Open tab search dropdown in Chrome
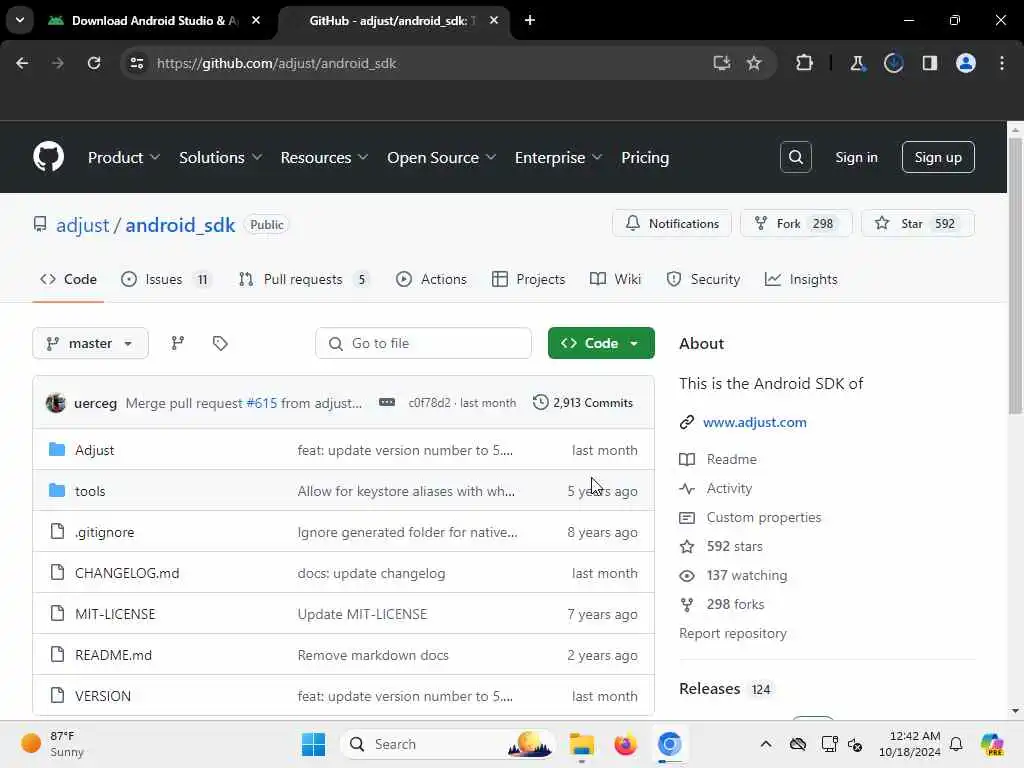 coord(20,20)
